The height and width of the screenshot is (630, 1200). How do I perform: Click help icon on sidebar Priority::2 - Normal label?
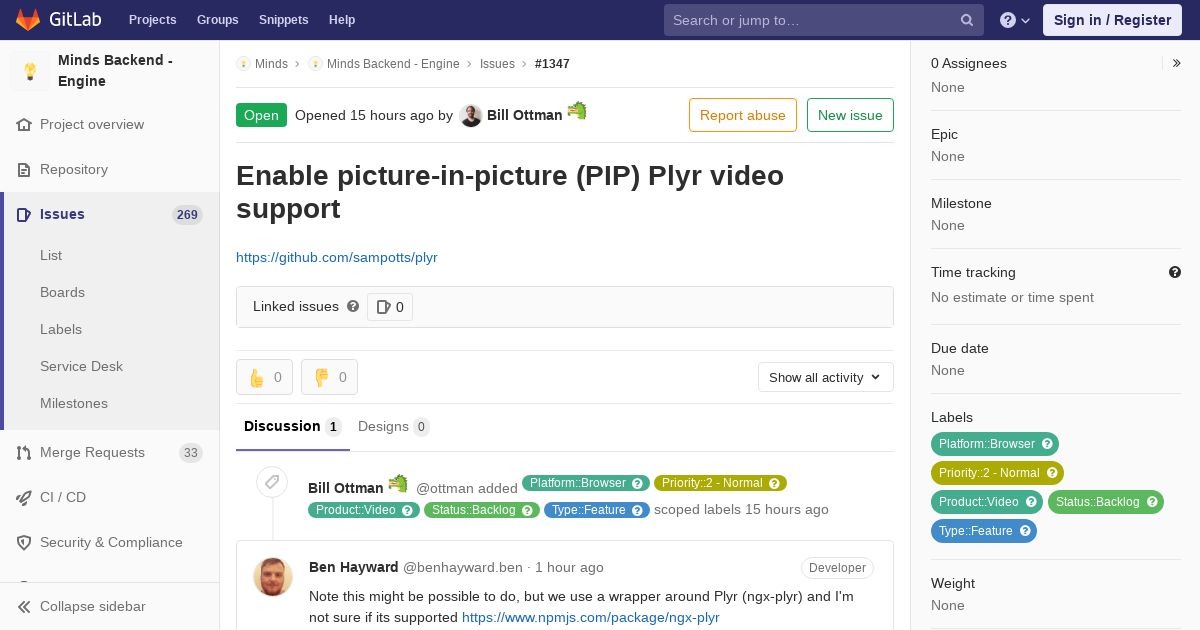[1052, 473]
